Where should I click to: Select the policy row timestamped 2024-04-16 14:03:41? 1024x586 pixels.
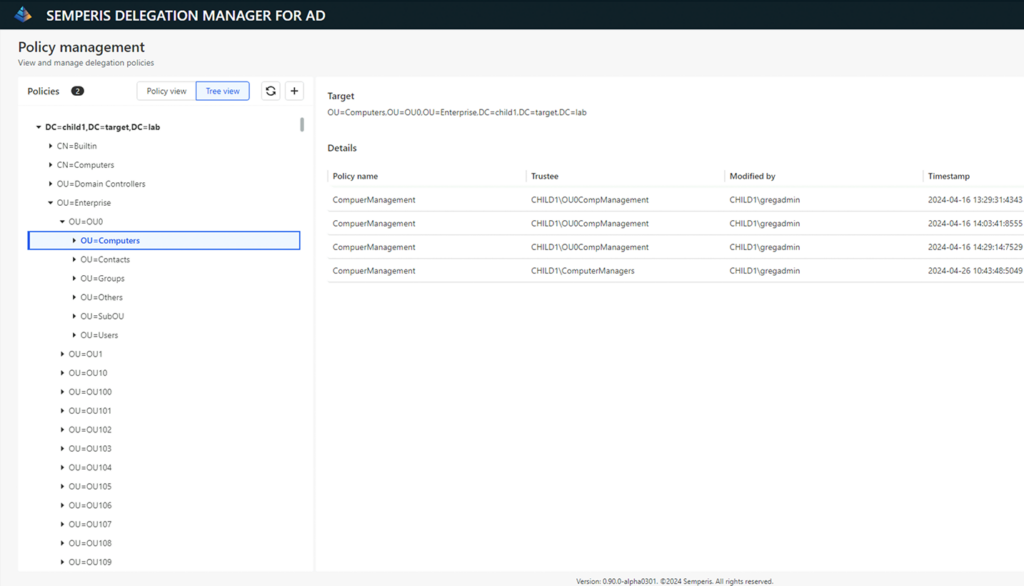coord(675,223)
